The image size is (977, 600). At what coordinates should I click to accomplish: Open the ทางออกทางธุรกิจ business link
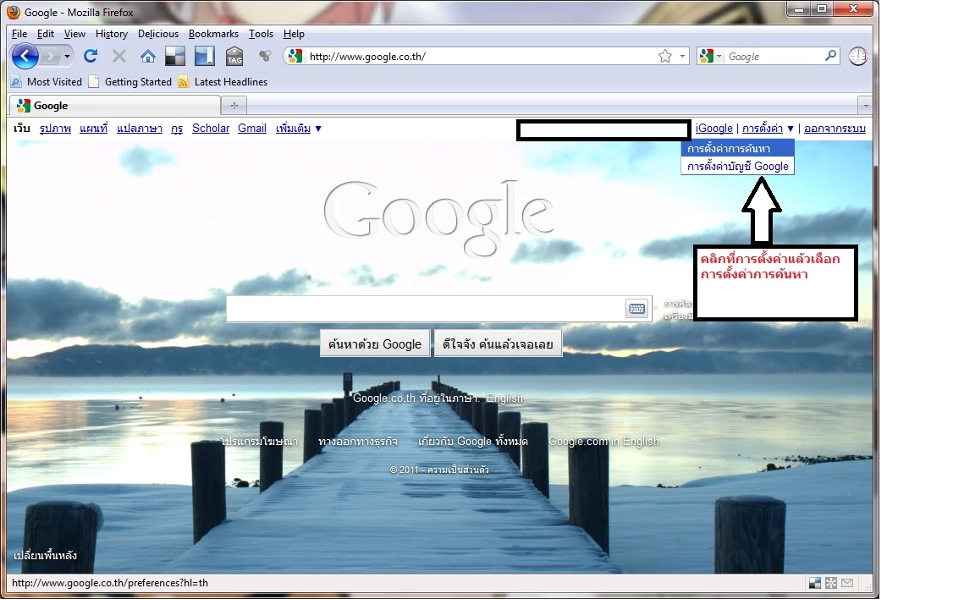[x=358, y=441]
